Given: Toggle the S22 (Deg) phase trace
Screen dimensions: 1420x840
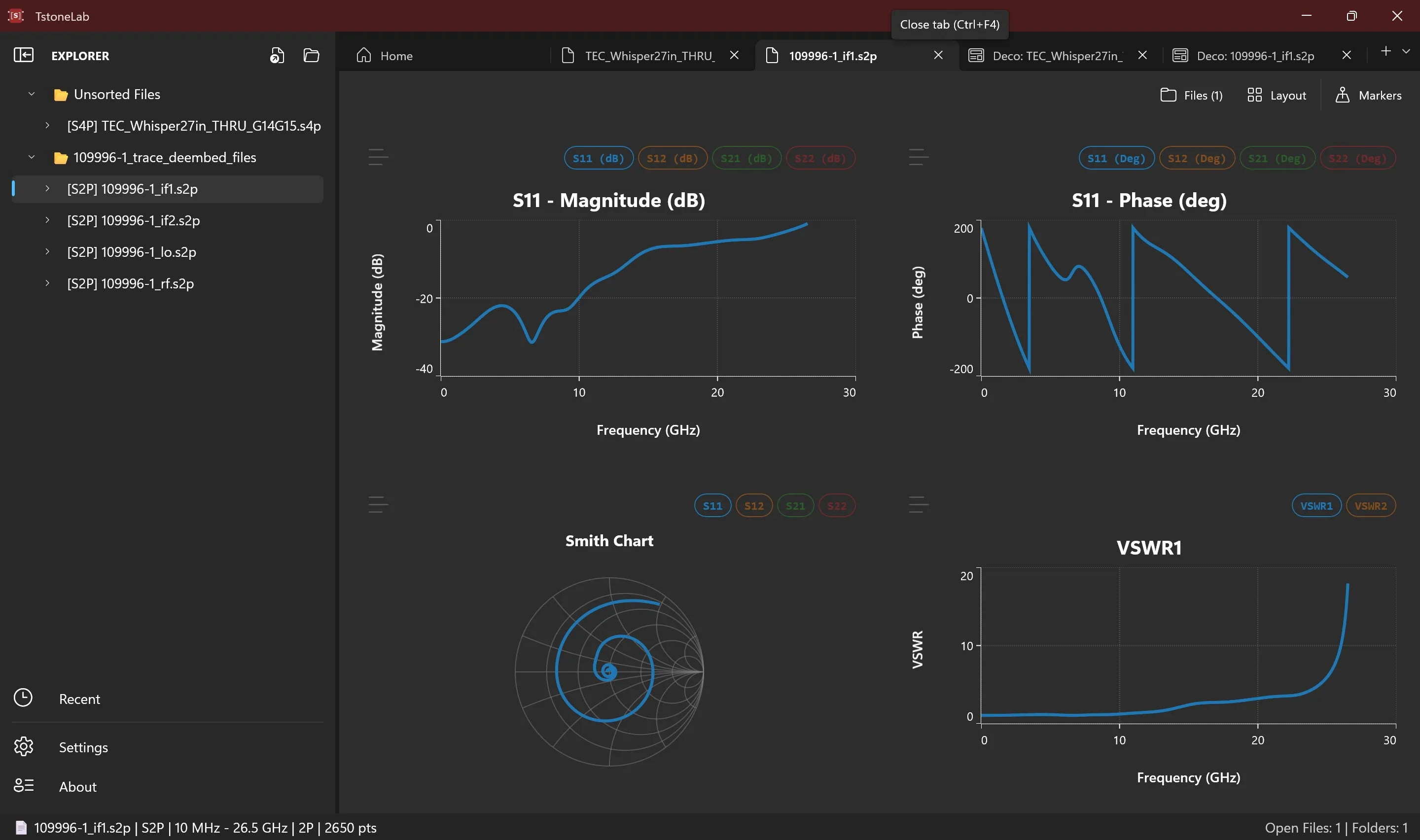Looking at the screenshot, I should (1358, 158).
